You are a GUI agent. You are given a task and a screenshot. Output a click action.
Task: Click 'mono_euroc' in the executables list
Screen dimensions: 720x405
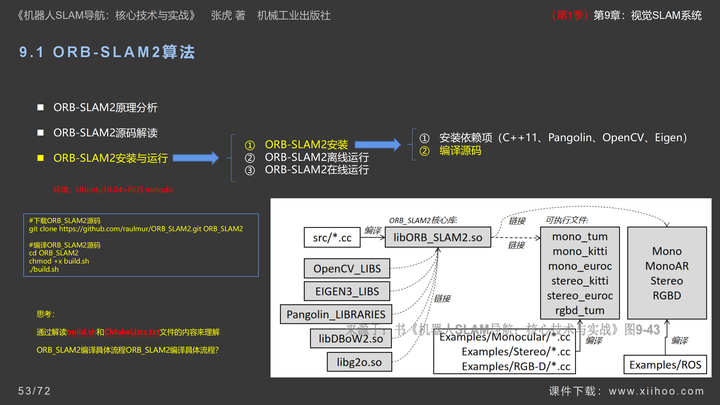(x=580, y=266)
